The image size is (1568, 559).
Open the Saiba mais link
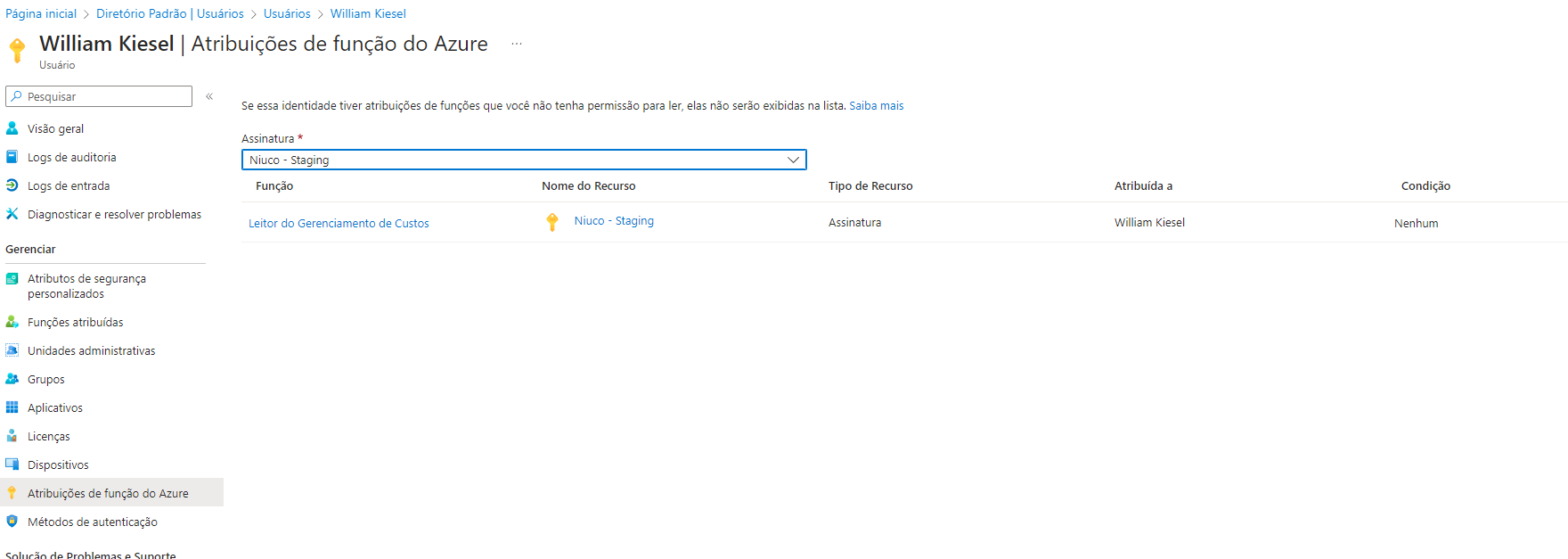coord(877,105)
